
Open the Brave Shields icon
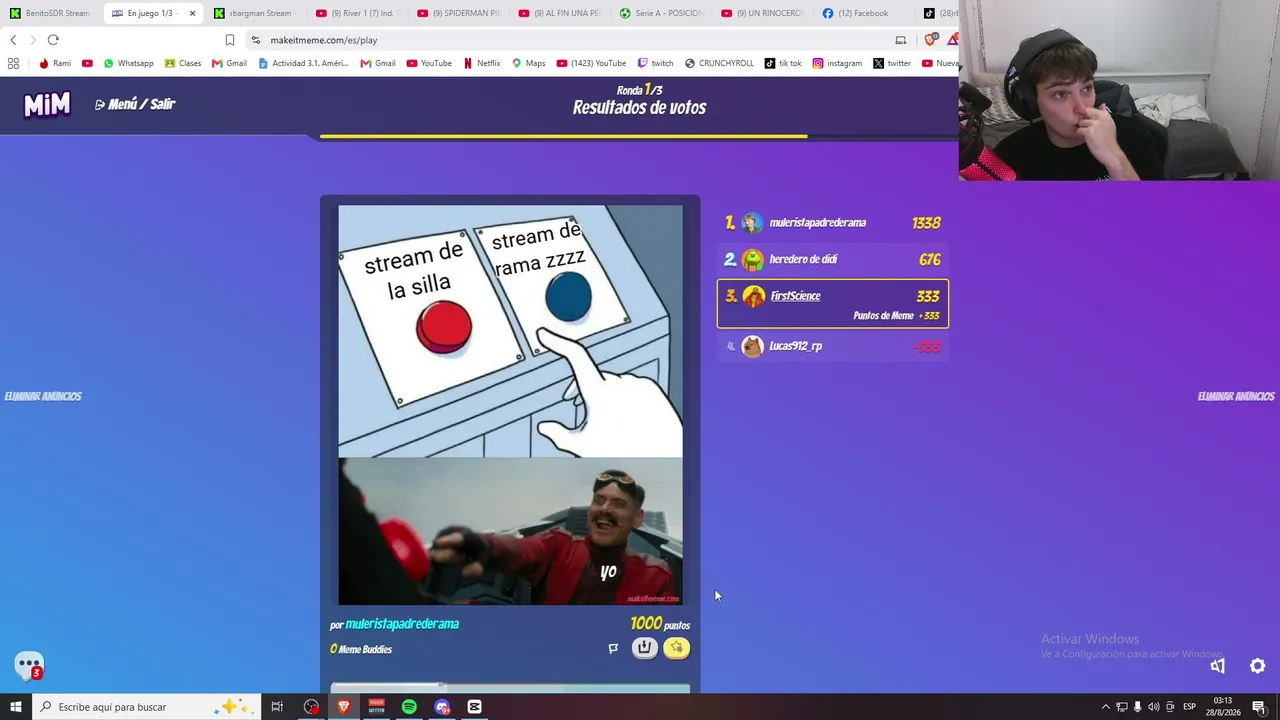coord(931,40)
